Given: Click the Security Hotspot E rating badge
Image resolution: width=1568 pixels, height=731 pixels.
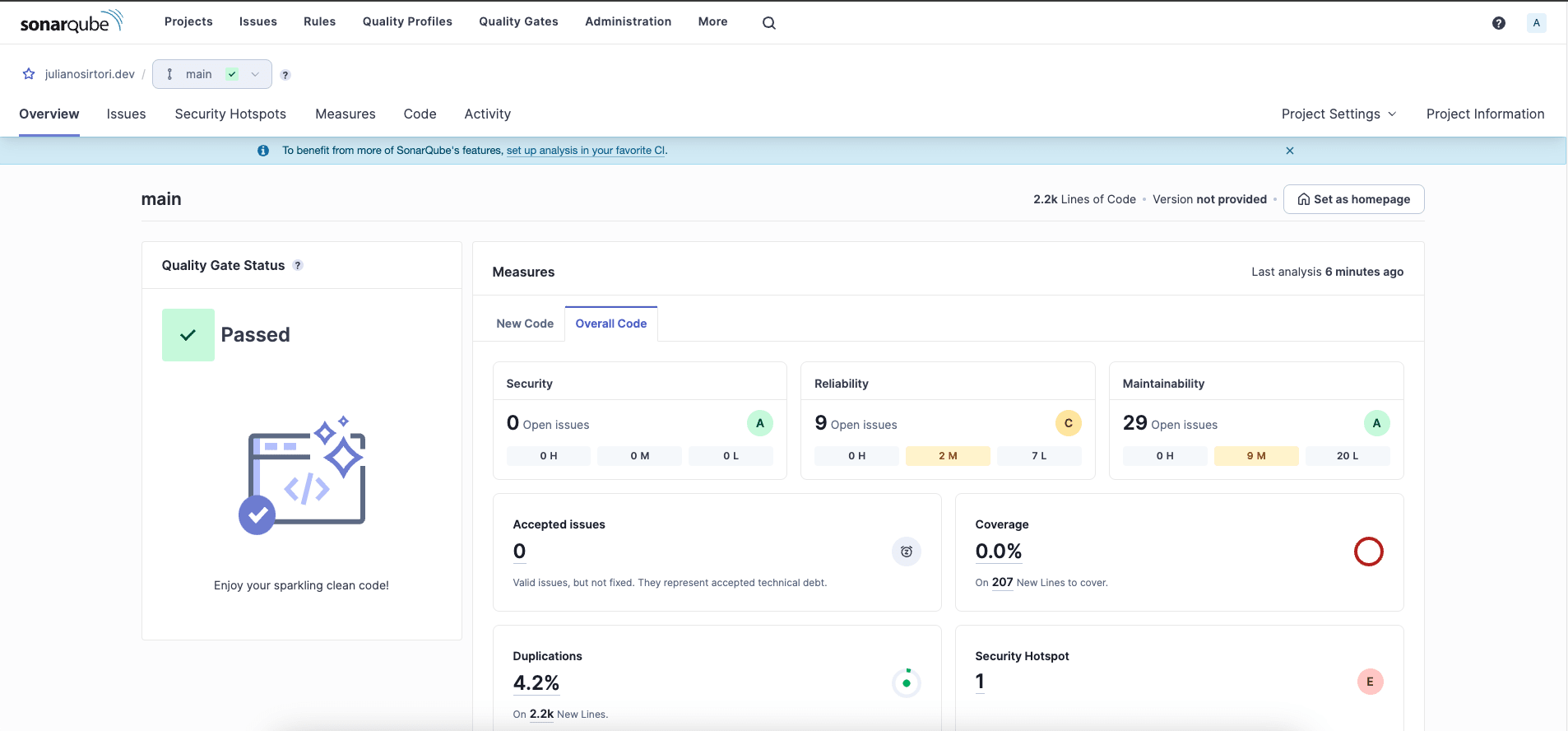Looking at the screenshot, I should [1370, 682].
